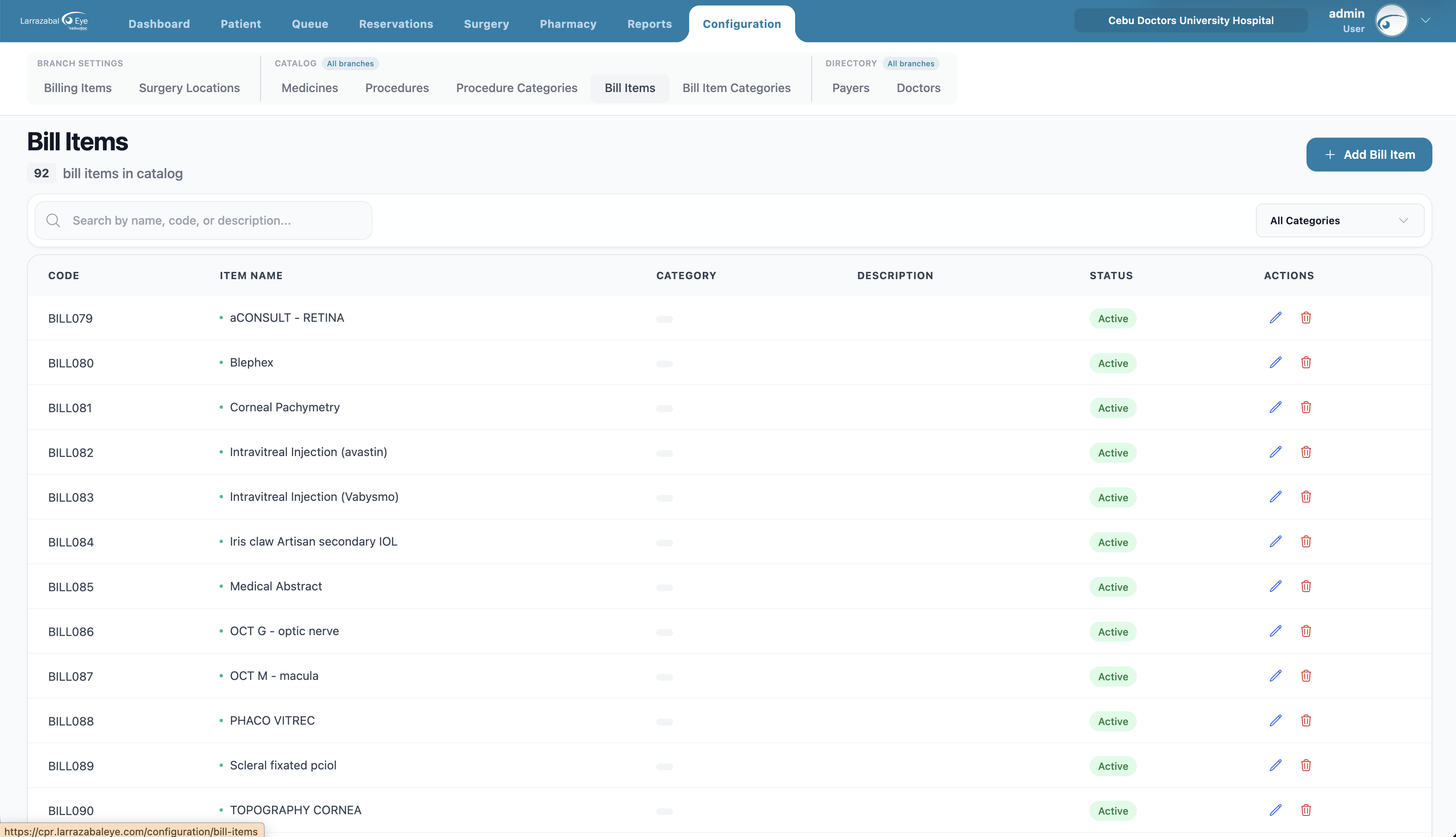Delete Intravitreal Injection (Vabysmo) item
This screenshot has width=1456, height=837.
pos(1306,497)
